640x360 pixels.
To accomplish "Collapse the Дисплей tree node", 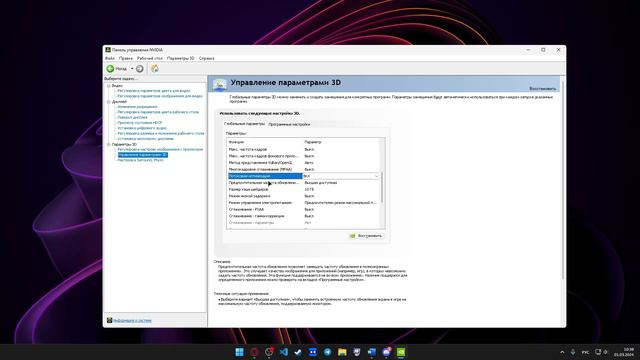I will point(109,102).
